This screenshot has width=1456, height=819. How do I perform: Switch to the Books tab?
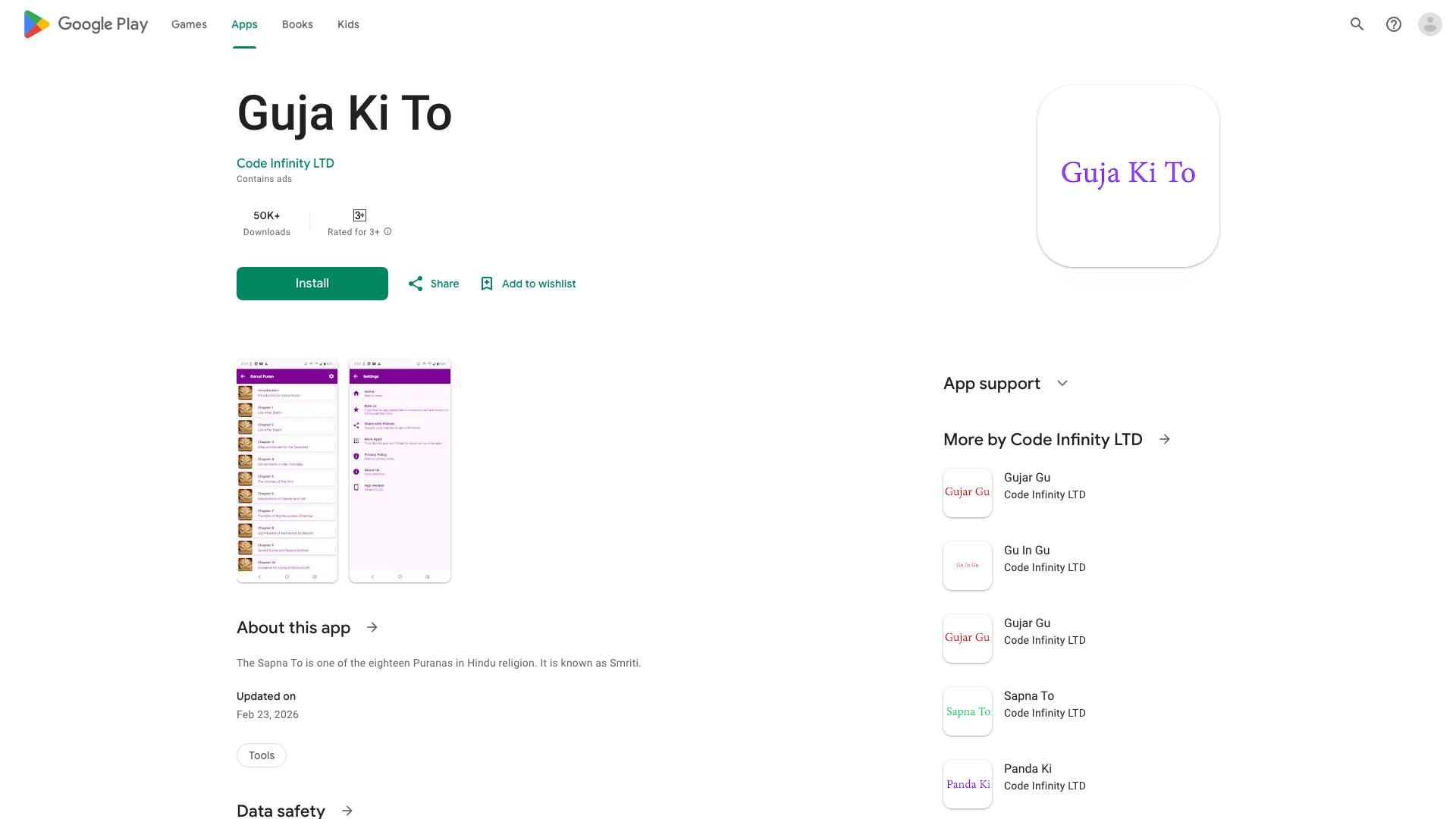coord(297,24)
